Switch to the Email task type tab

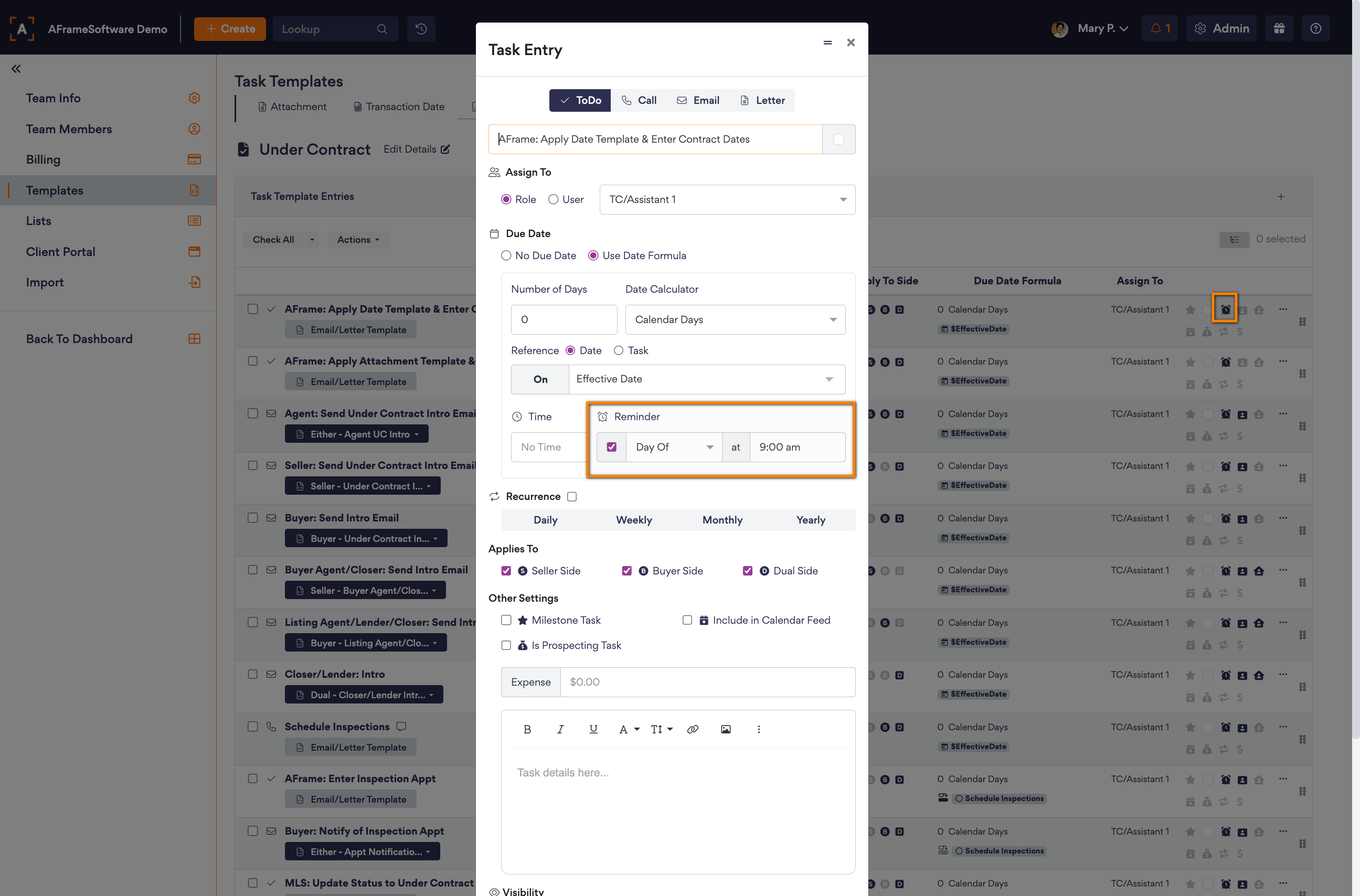point(698,101)
